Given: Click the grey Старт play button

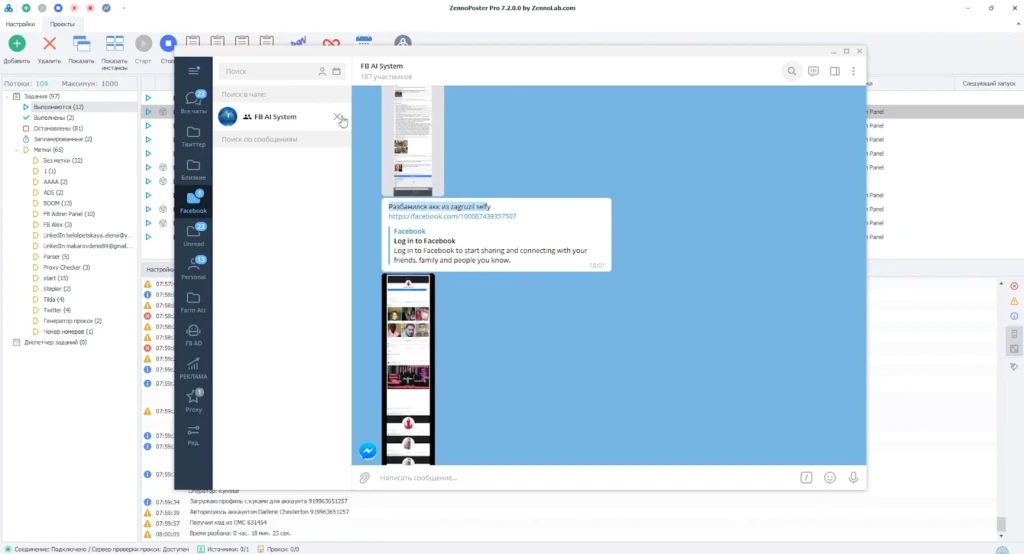Looking at the screenshot, I should pos(143,44).
